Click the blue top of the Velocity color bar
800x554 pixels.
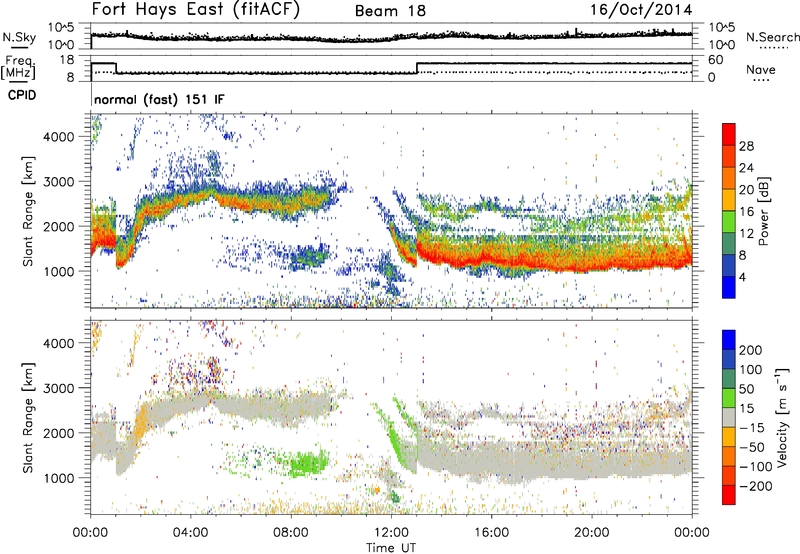pos(729,340)
